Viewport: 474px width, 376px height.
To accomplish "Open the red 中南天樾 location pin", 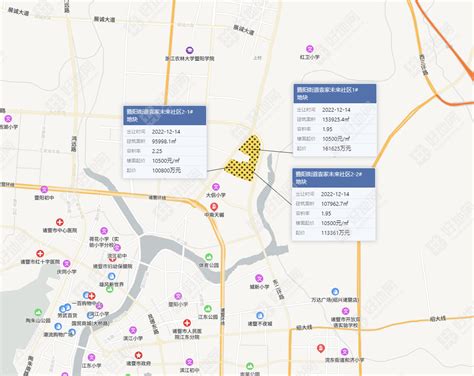I will click(x=214, y=207).
